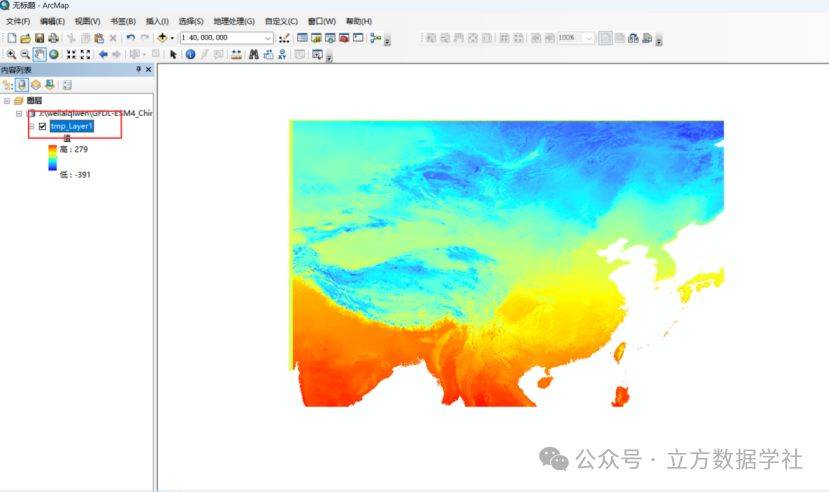Click the Fixed Zoom Out icon
Viewport: 829px width, 492px height.
(85, 54)
